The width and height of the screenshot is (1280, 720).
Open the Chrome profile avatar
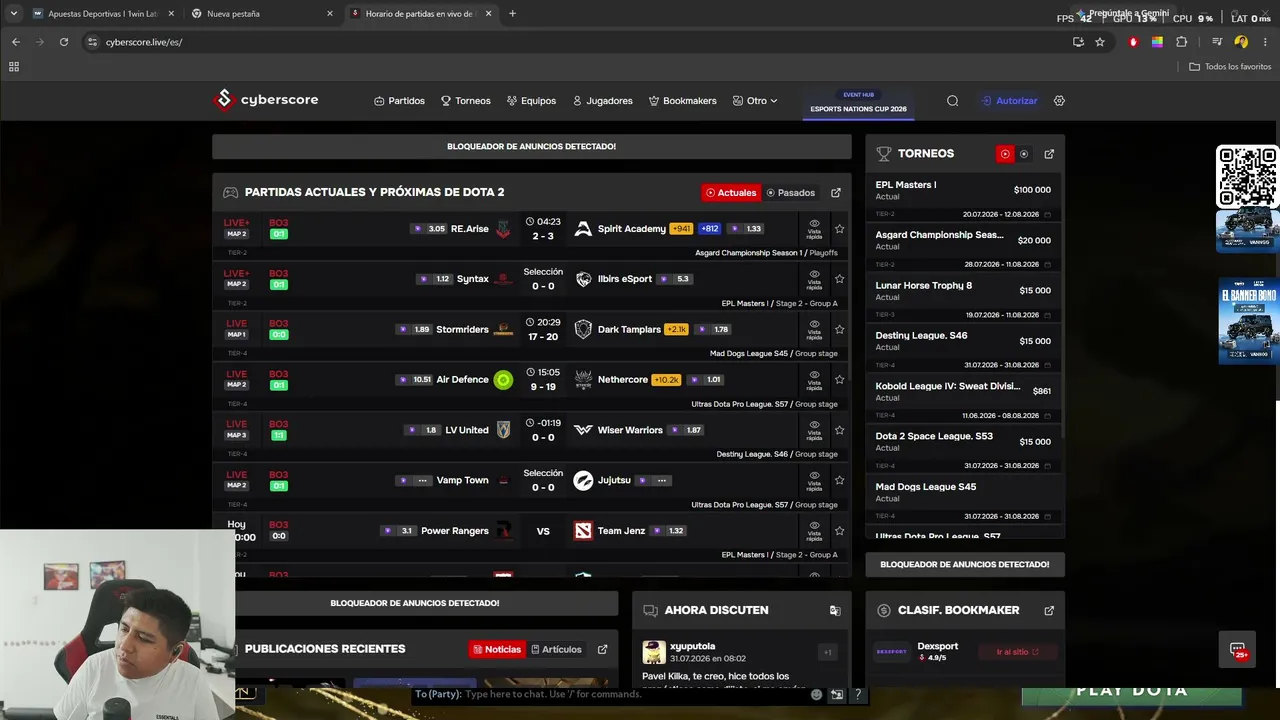[x=1241, y=42]
